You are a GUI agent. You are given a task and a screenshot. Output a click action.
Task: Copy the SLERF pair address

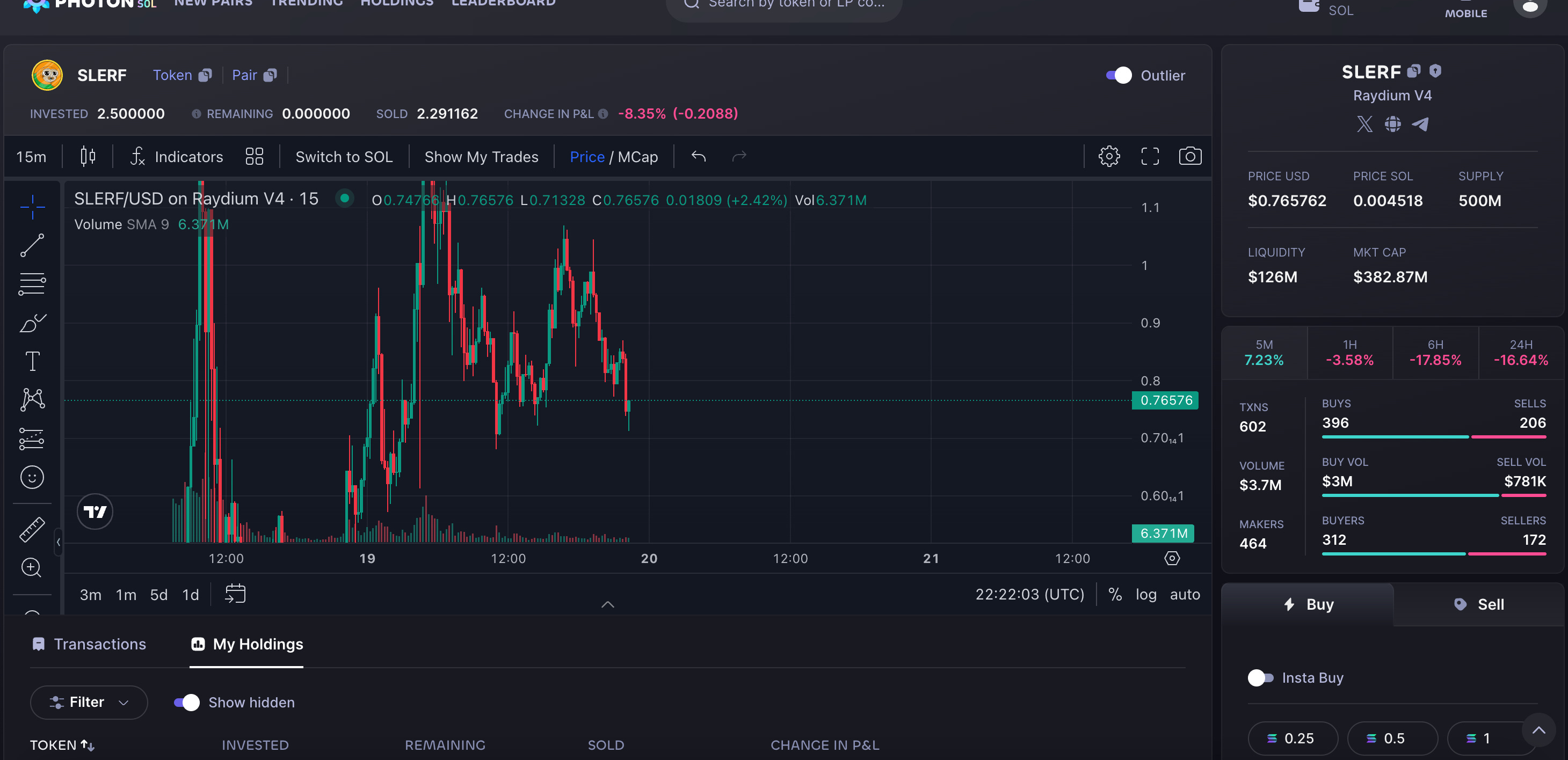pos(270,75)
